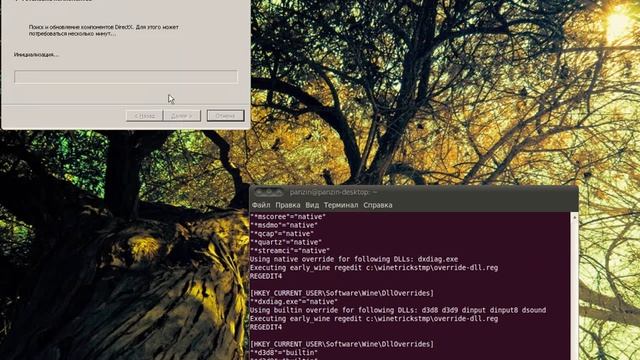Open the Правка menu in terminal
This screenshot has height=360, width=640.
[x=288, y=205]
